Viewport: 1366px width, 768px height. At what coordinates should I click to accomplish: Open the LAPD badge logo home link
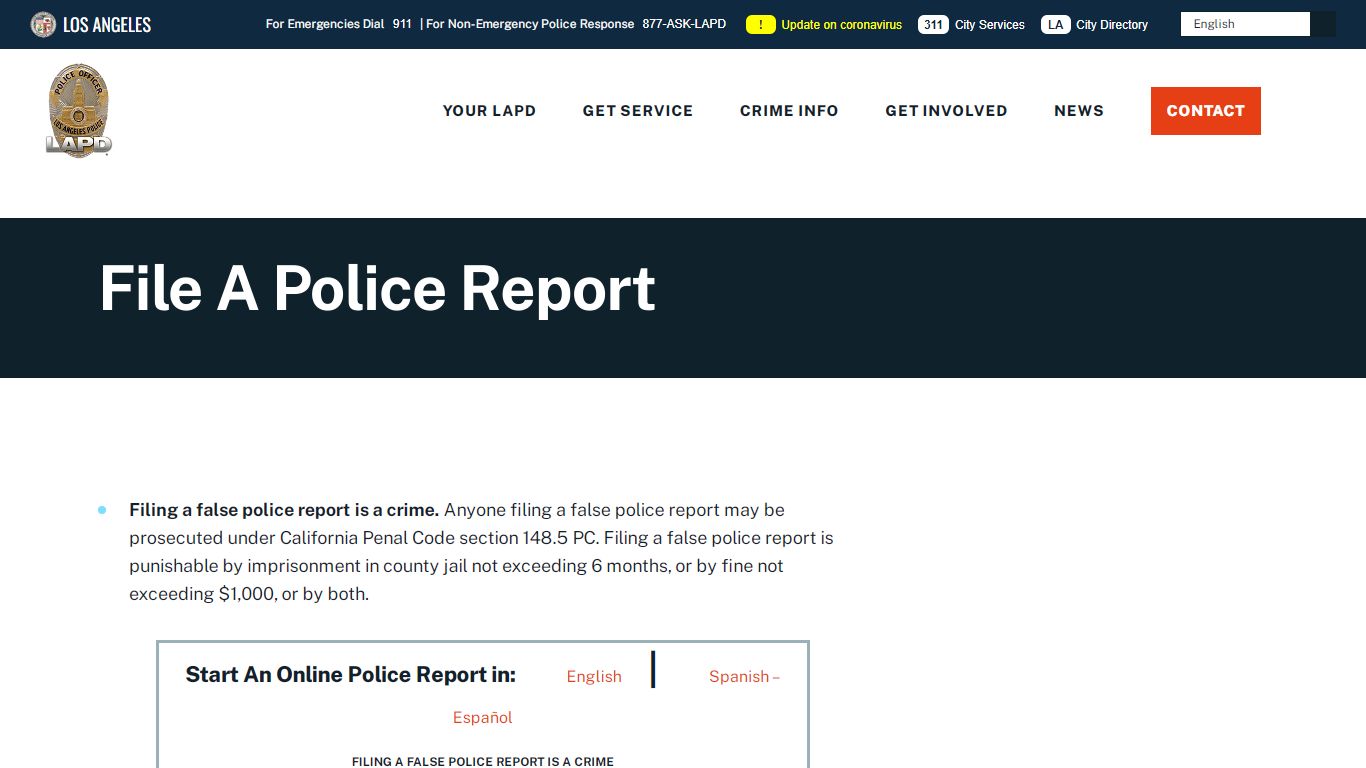point(79,110)
